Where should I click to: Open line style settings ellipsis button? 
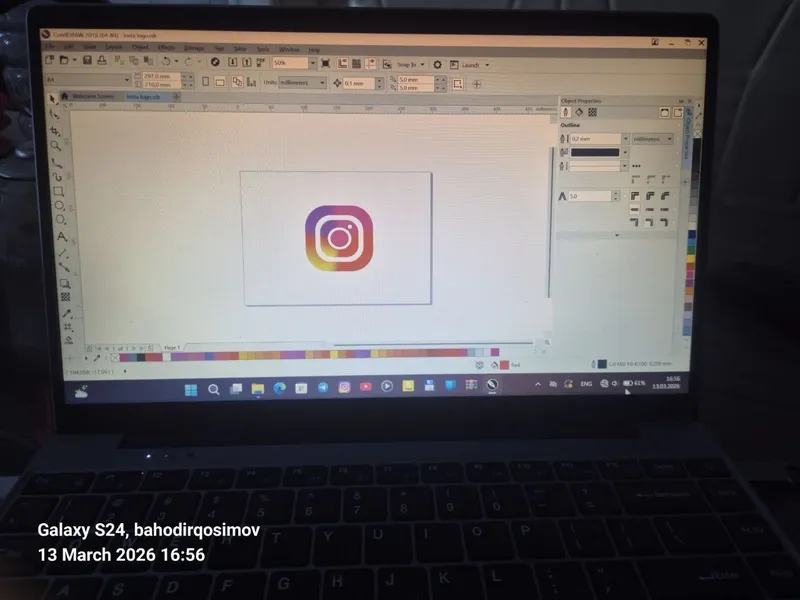tap(636, 166)
